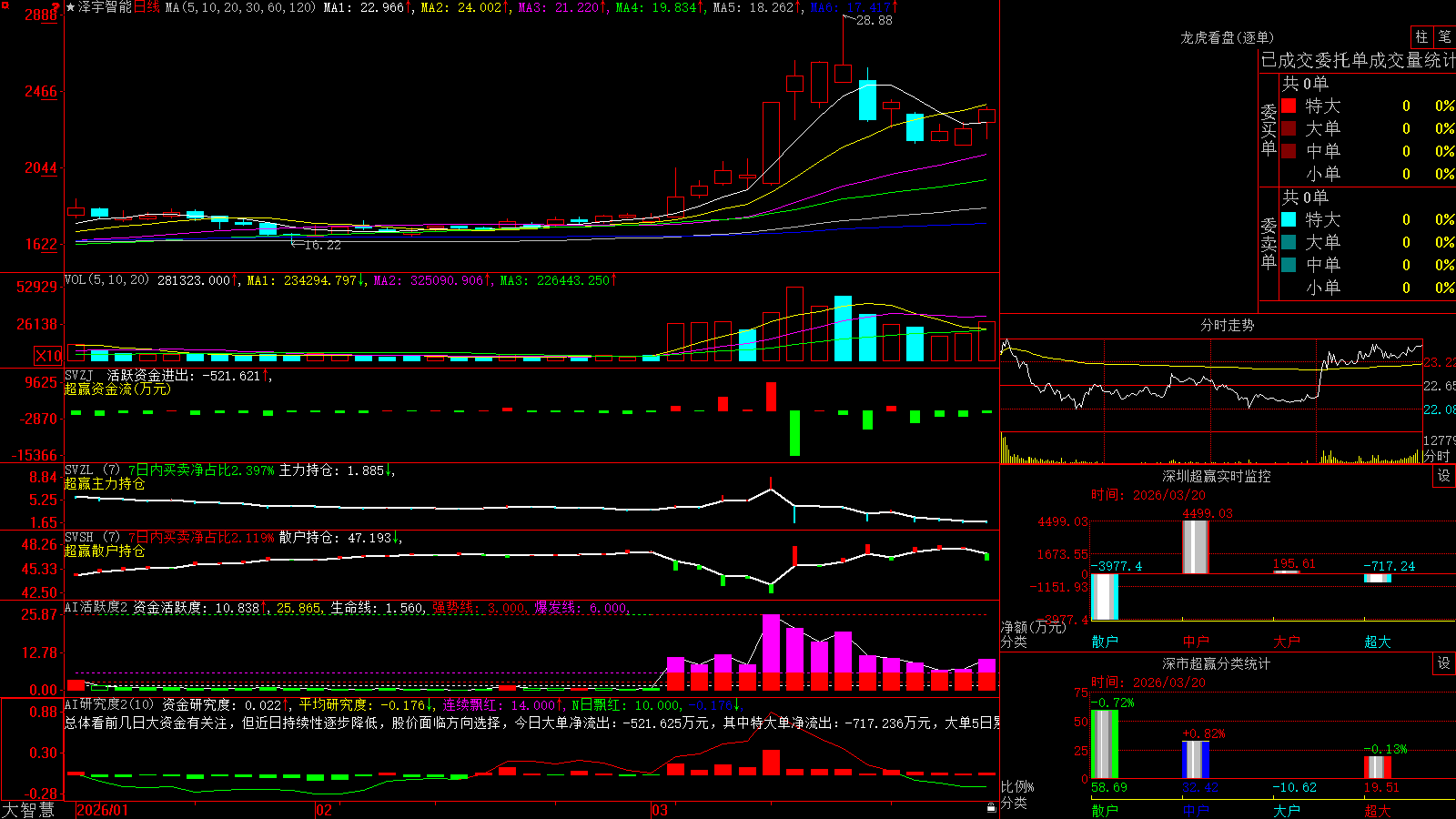Click the 柱 bar-mode button
1456x819 pixels.
[1421, 36]
